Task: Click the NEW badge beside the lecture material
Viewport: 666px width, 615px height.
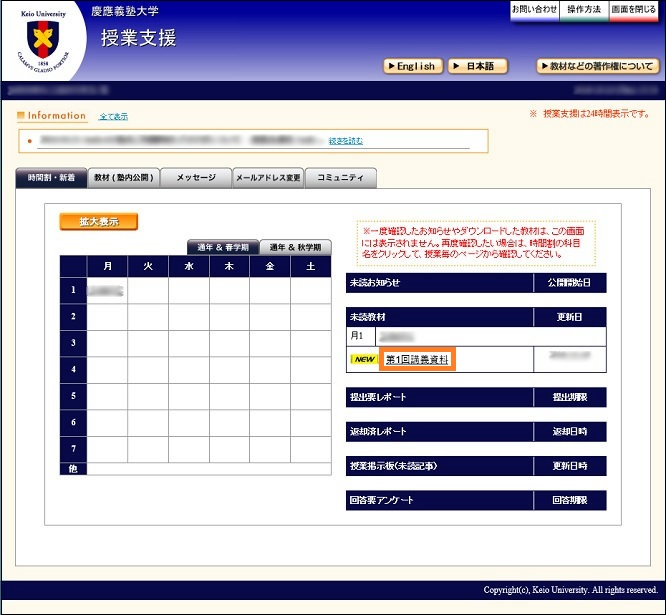Action: 364,359
